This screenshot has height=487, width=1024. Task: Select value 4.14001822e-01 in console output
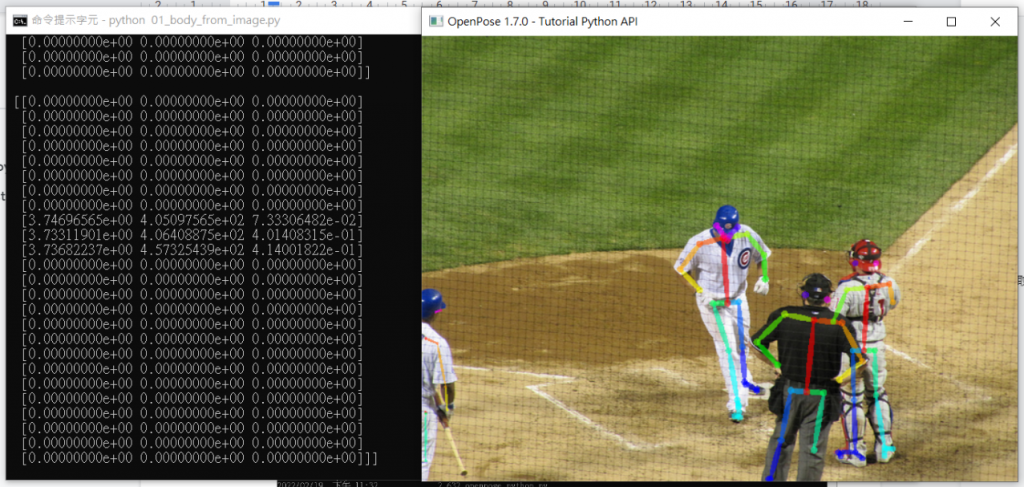point(304,250)
